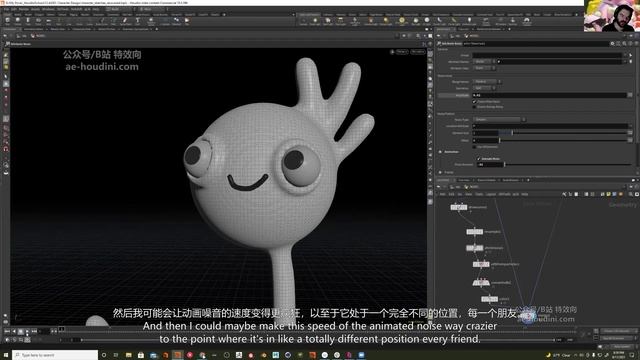
Task: Toggle checked box below Amplitude field
Action: tap(474, 102)
